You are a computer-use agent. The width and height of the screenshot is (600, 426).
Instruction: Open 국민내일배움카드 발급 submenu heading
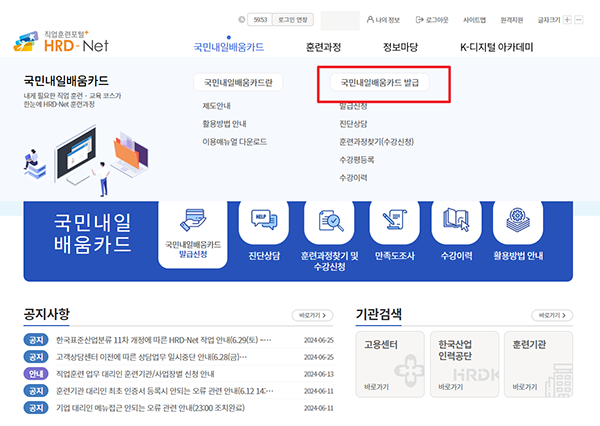[380, 82]
